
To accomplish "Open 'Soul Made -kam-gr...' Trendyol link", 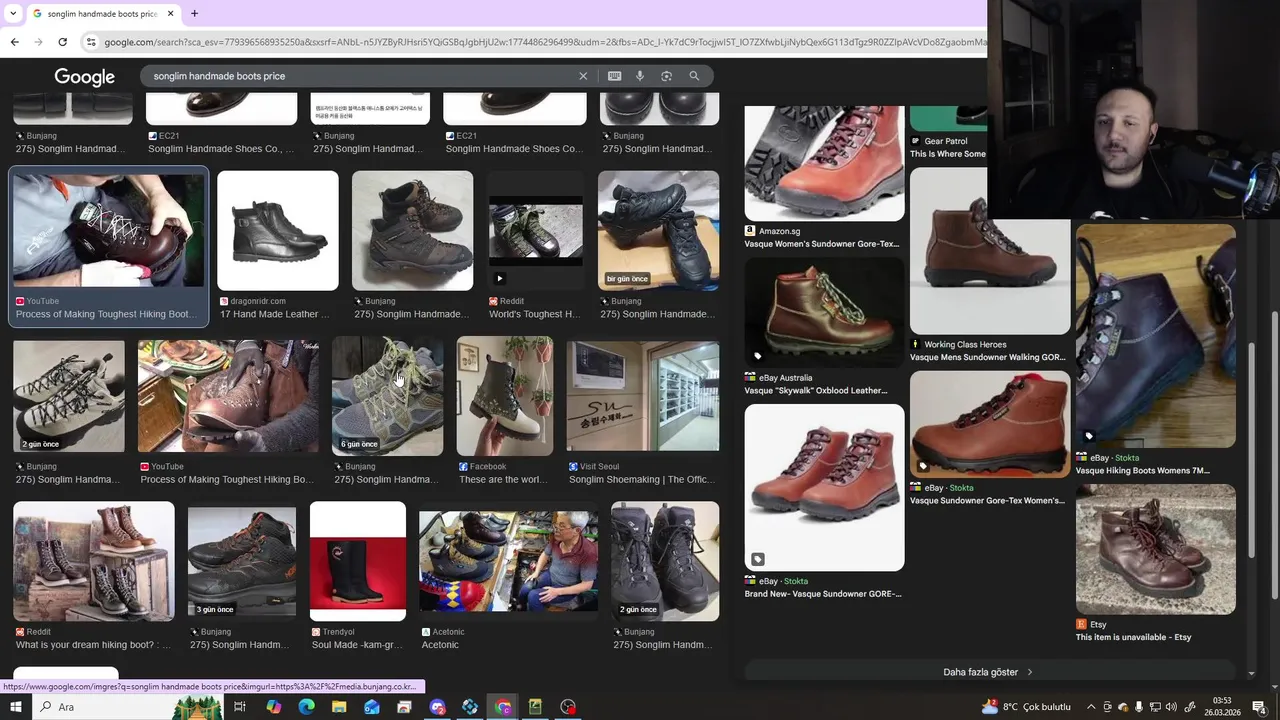I will [357, 645].
